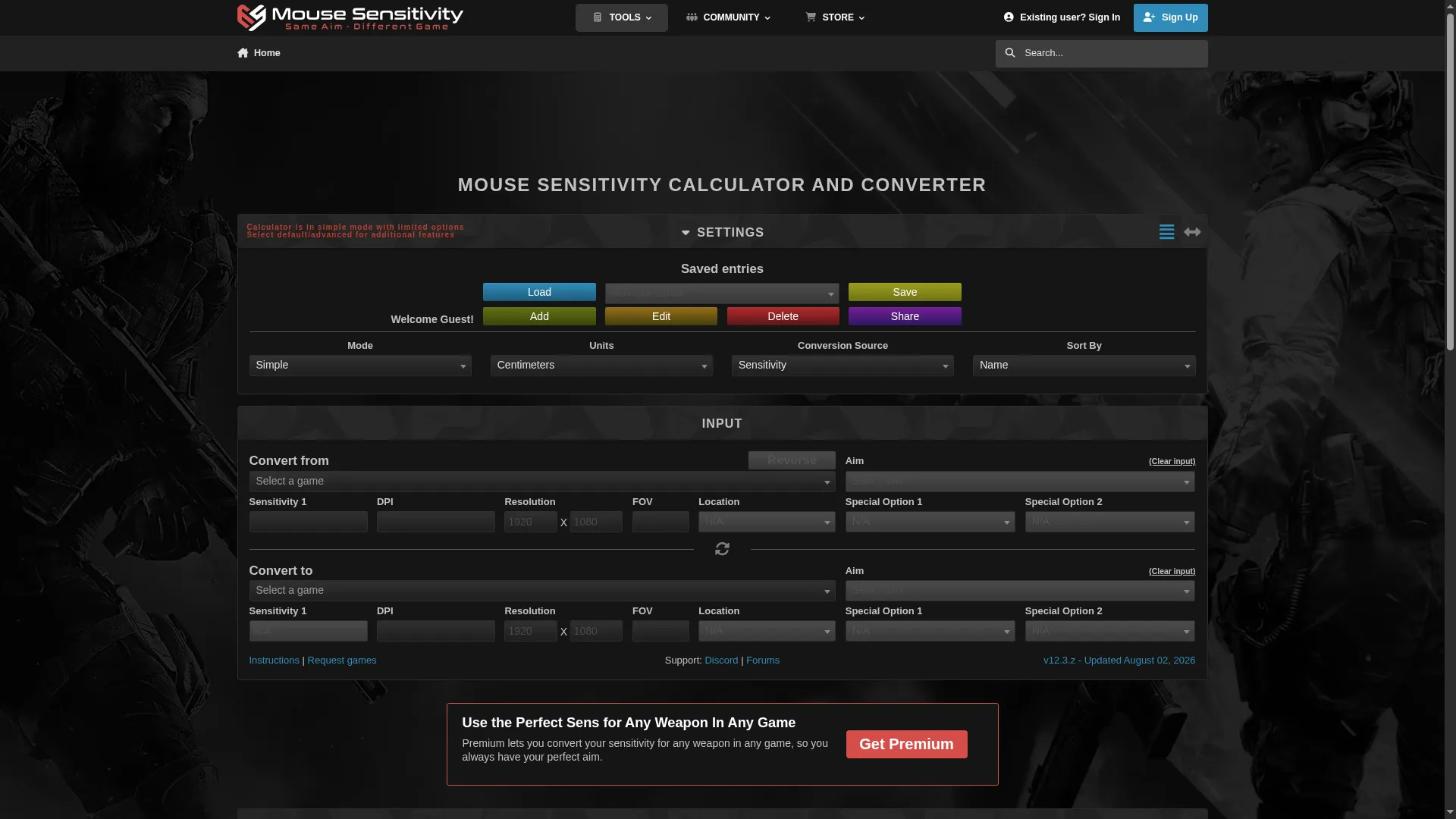Click Convert to resolution width field
Viewport: 1456px width, 819px height.
(x=531, y=631)
